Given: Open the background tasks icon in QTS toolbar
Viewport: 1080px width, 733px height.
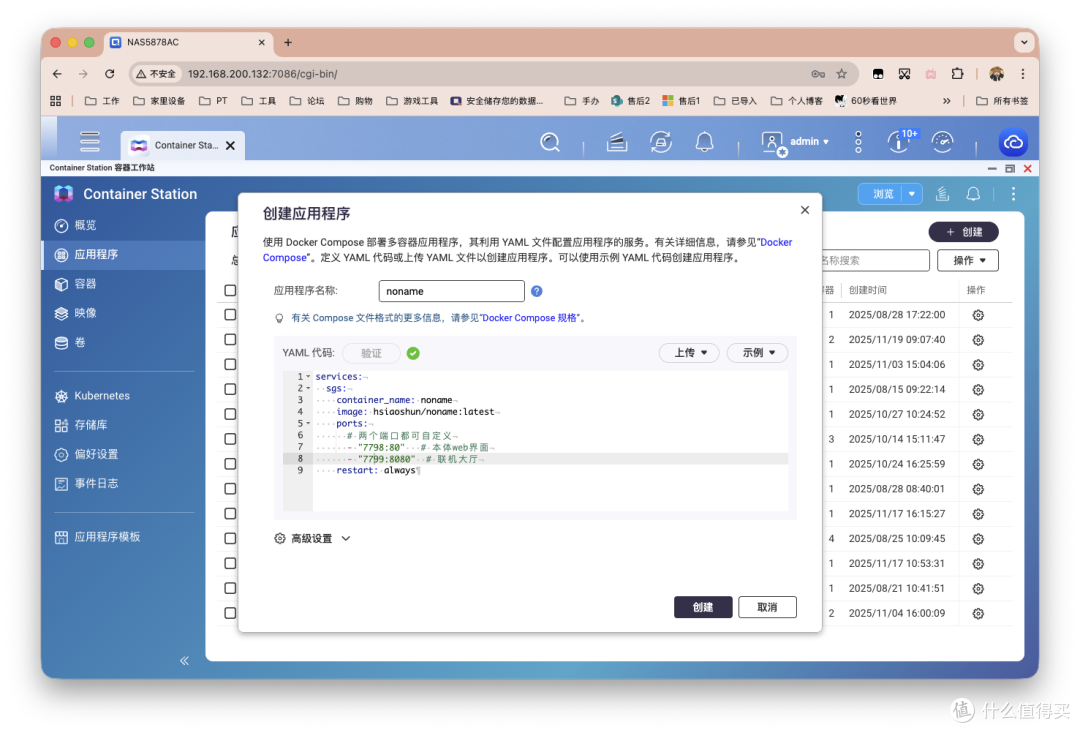Looking at the screenshot, I should (x=616, y=143).
